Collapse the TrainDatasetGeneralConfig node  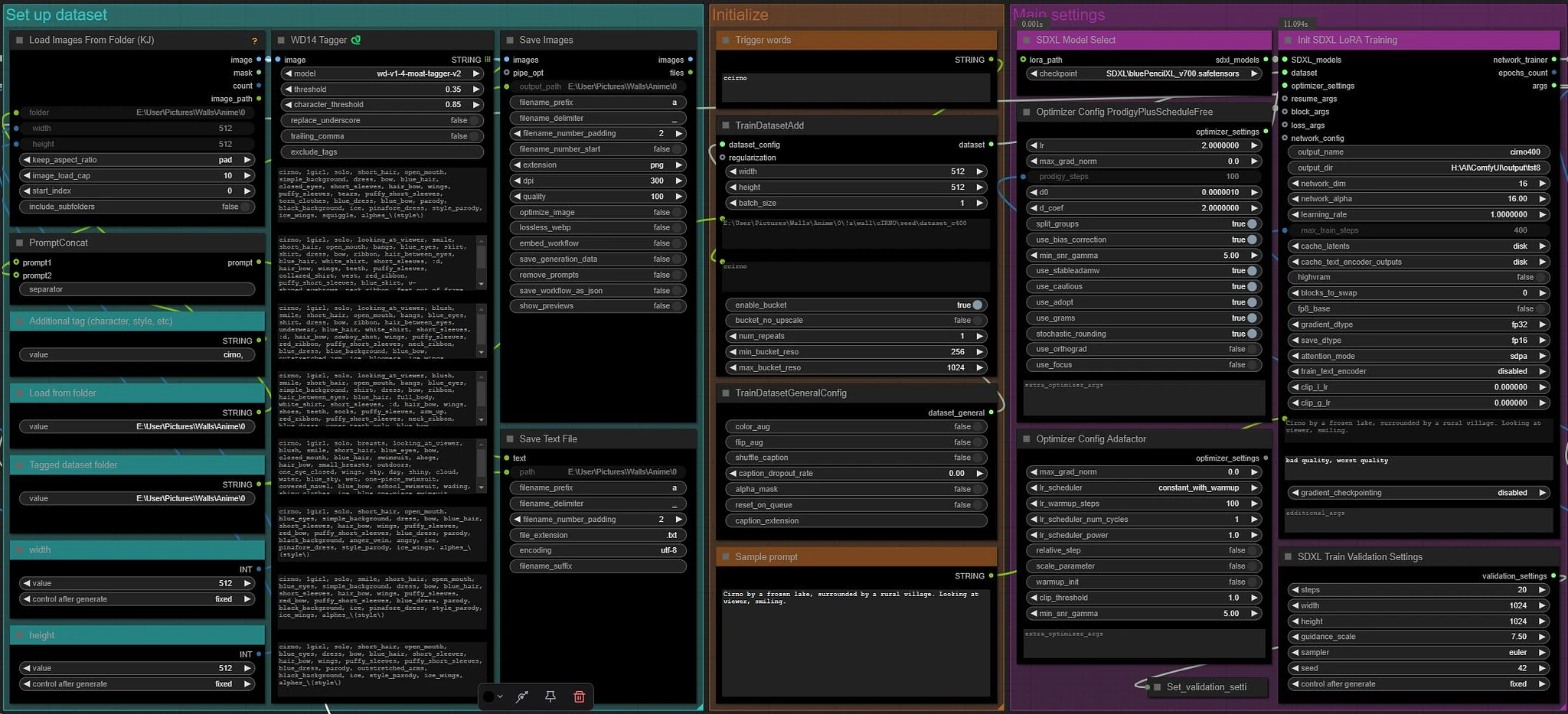pyautogui.click(x=726, y=393)
